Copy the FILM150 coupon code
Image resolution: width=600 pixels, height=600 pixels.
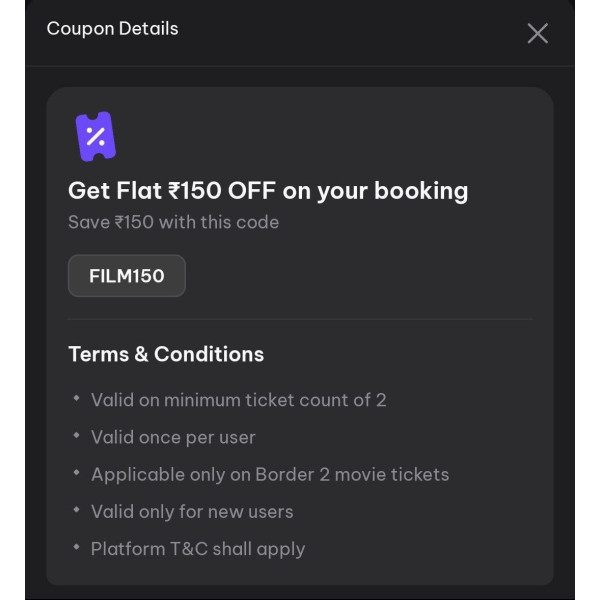tap(127, 276)
